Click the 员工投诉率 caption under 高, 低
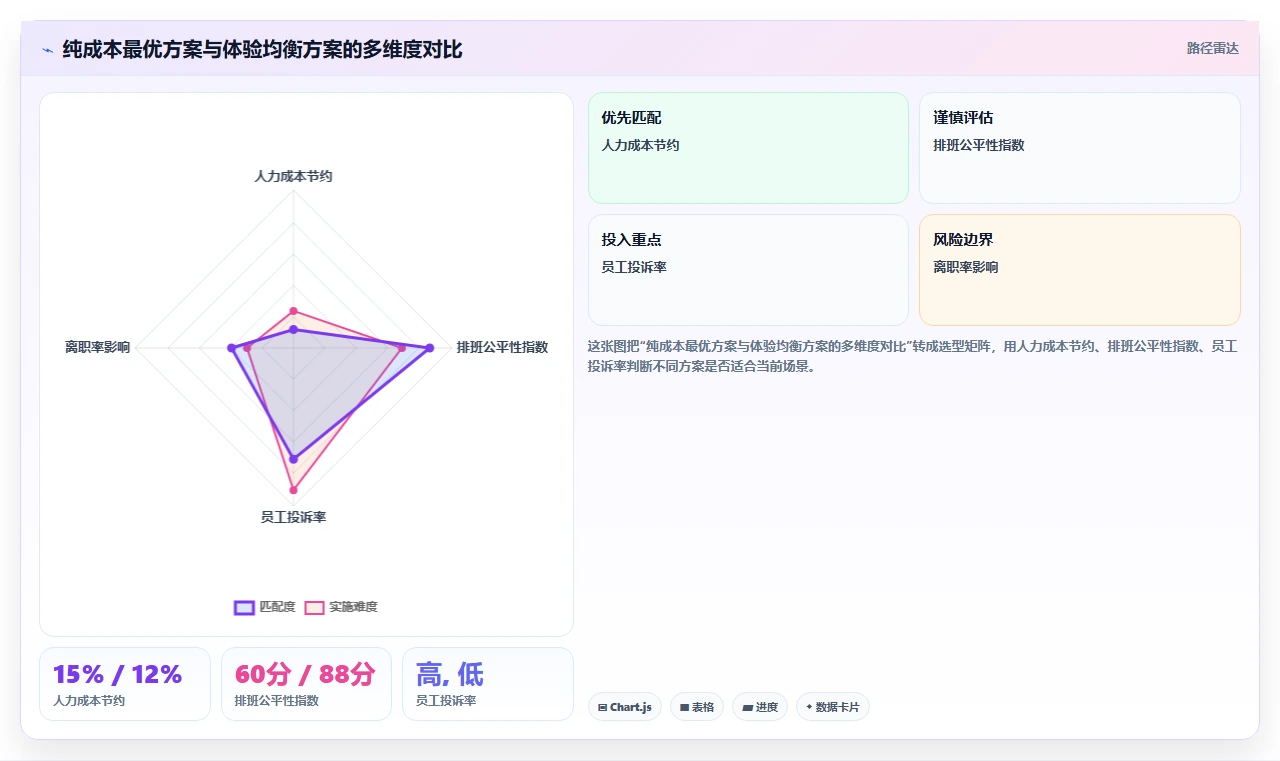Viewport: 1280px width, 761px height. pyautogui.click(x=446, y=701)
